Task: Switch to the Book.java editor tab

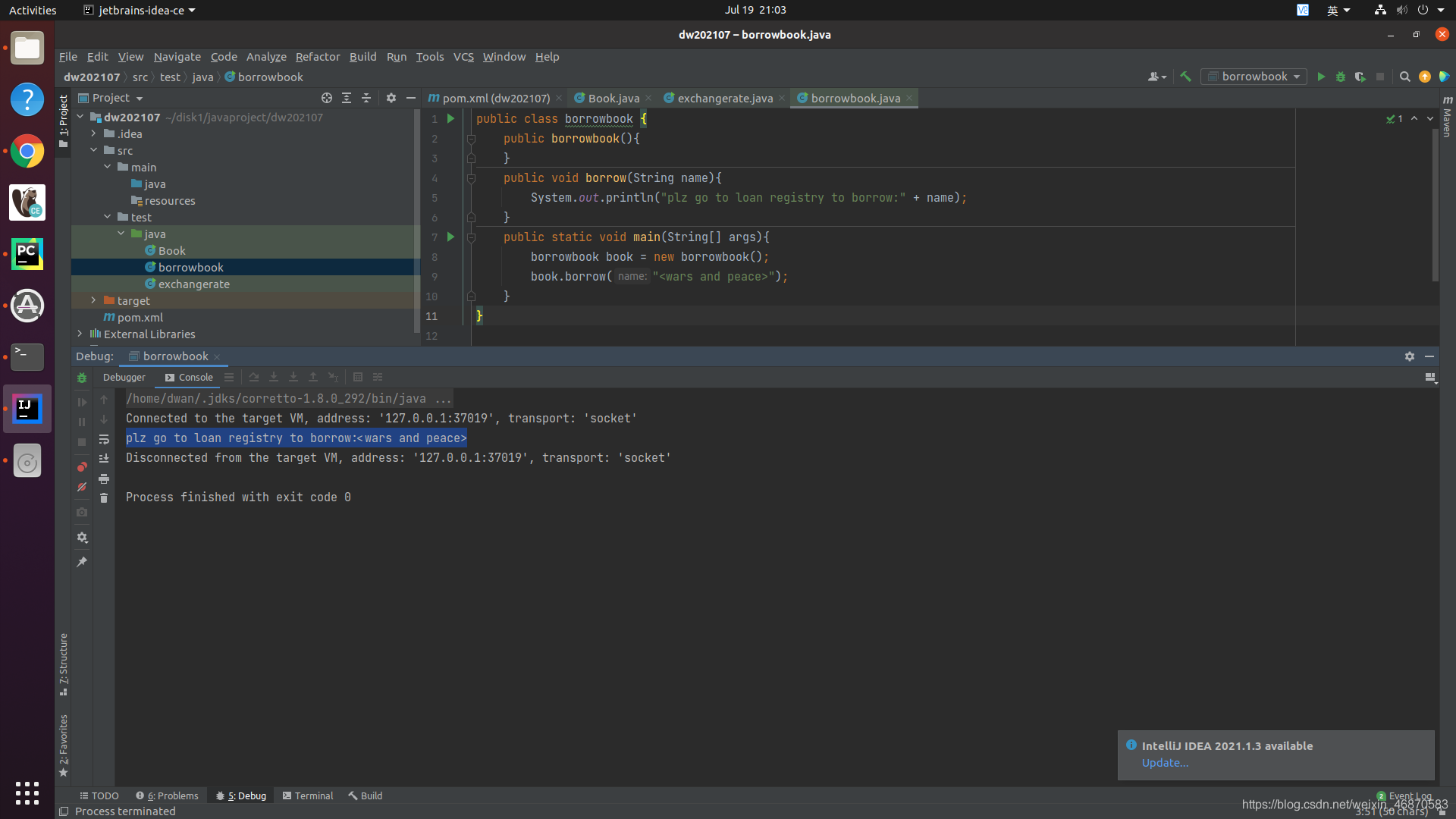Action: [613, 99]
